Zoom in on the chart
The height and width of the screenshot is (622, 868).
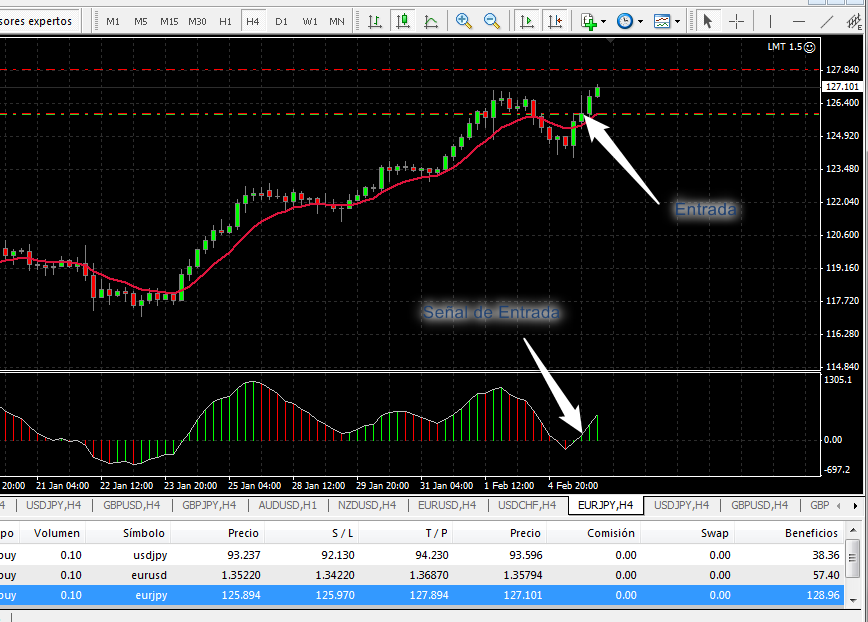(463, 22)
